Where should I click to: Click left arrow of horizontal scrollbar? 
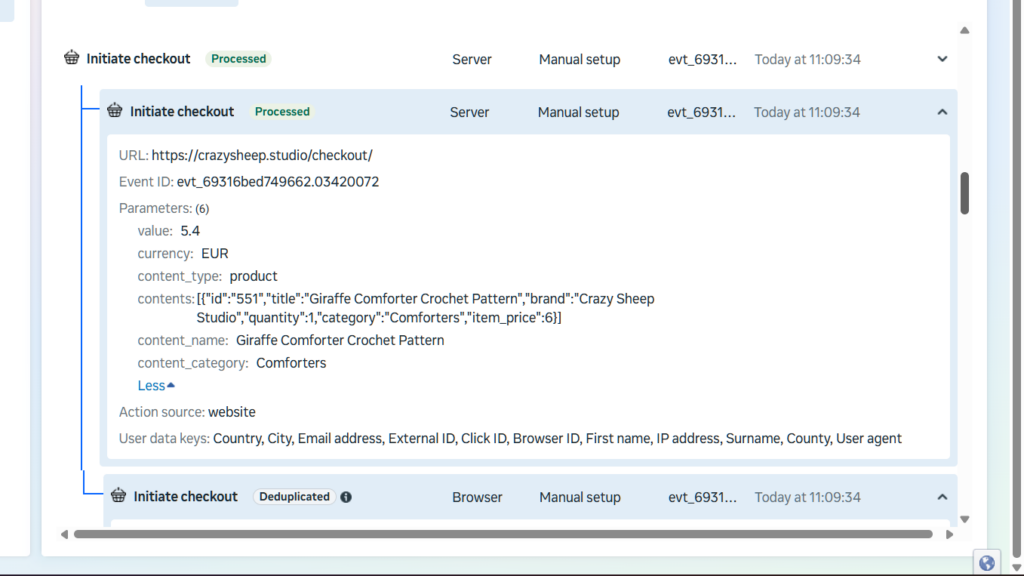pos(65,535)
